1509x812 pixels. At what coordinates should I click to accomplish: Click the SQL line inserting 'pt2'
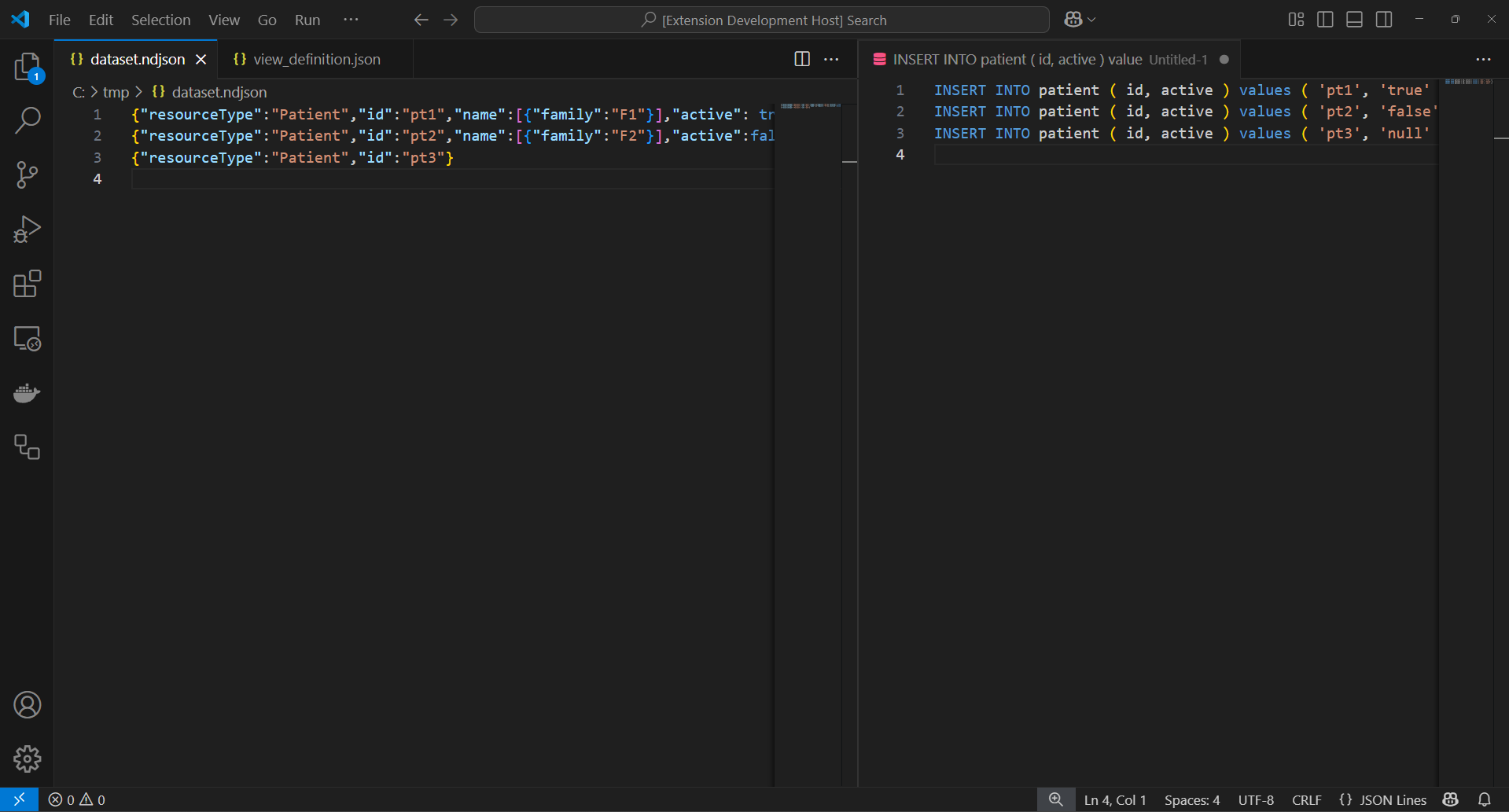click(x=1185, y=112)
